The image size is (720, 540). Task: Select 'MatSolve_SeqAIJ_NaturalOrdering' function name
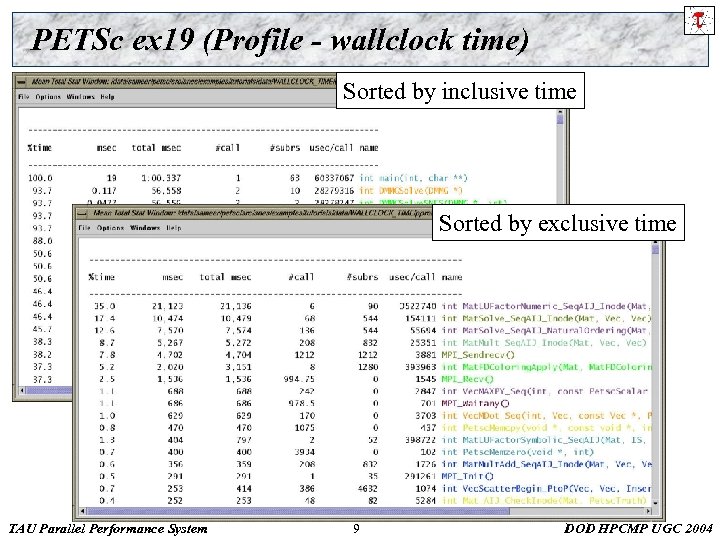[543, 330]
